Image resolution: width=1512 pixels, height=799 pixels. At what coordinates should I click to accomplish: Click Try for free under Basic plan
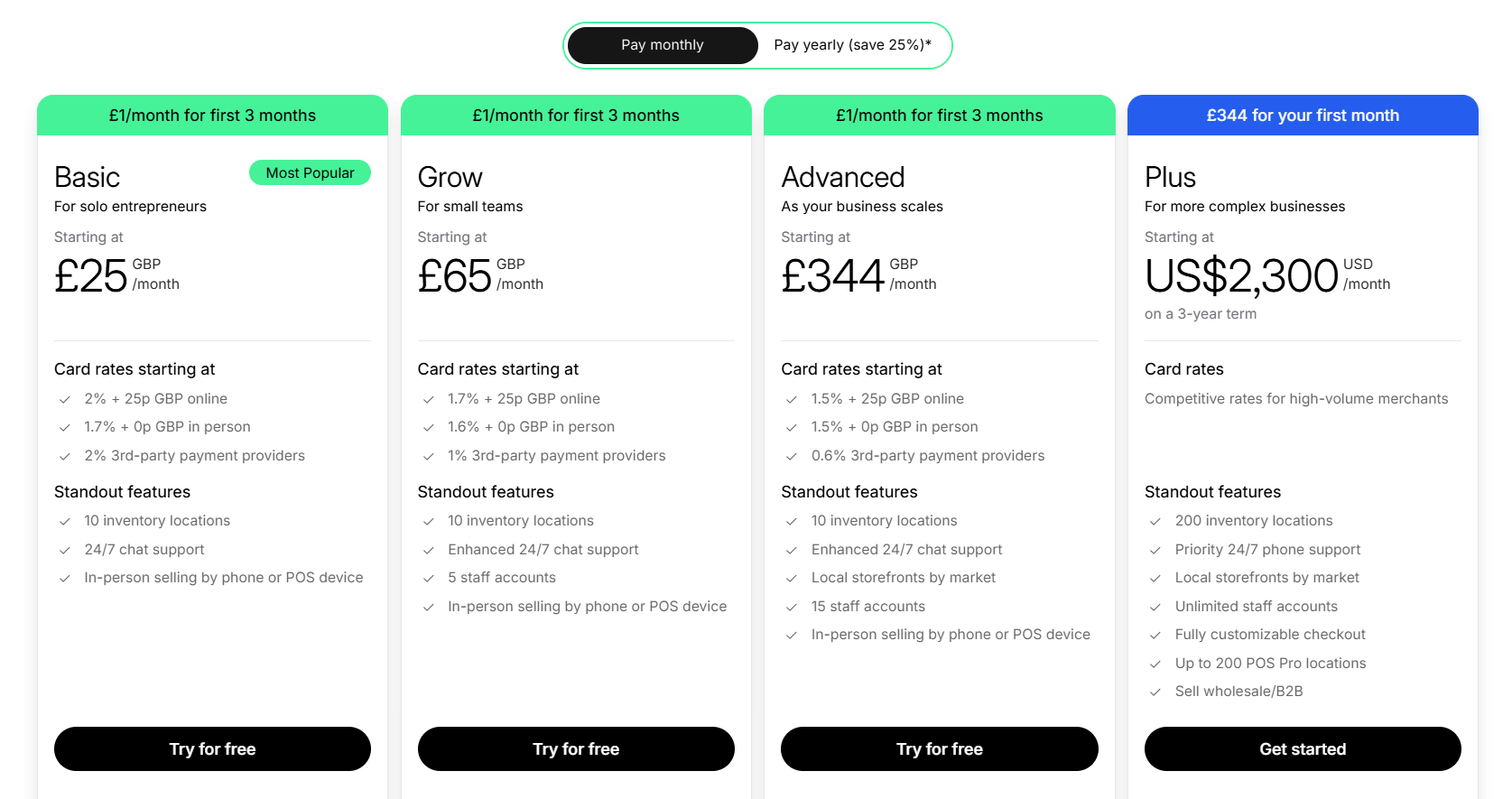[212, 748]
